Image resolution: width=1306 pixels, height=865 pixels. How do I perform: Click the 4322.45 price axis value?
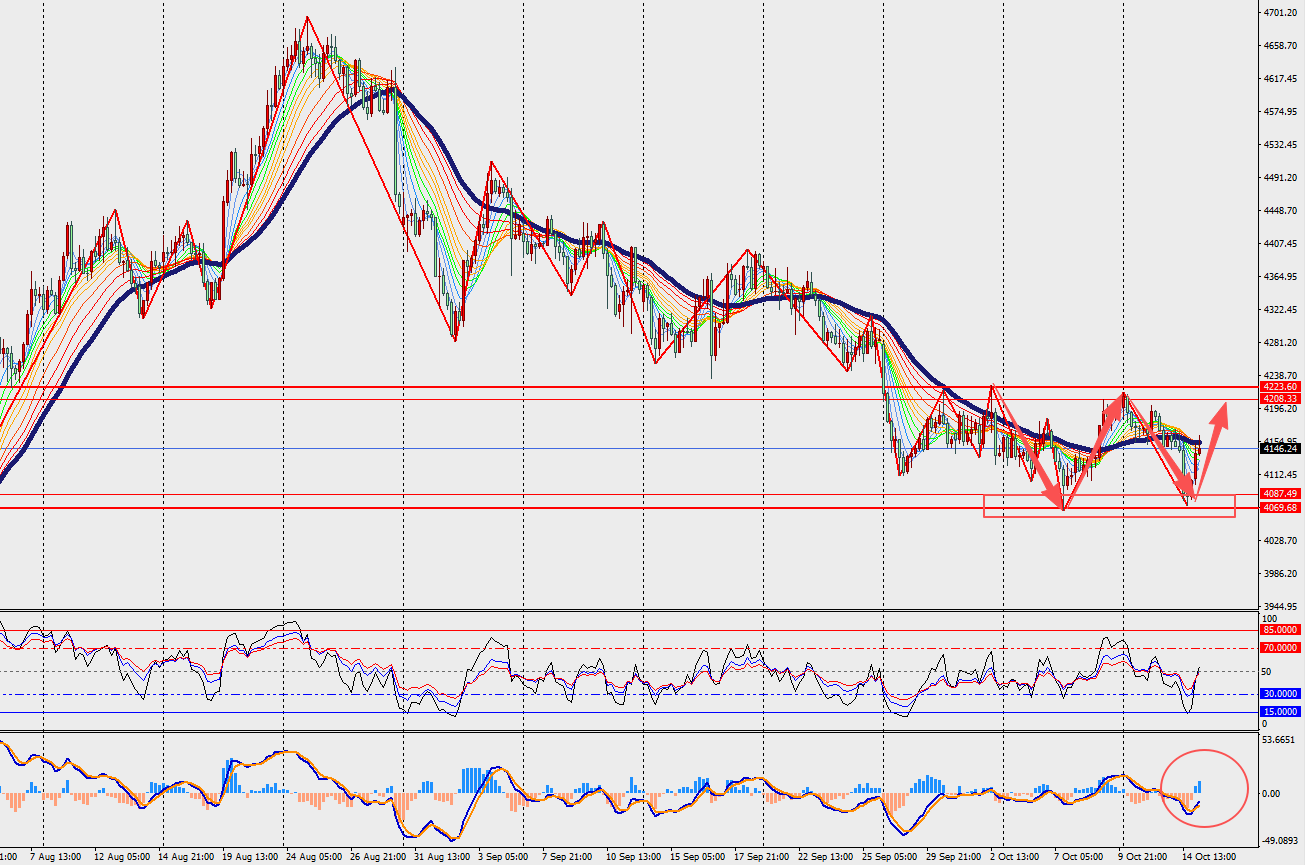[1281, 310]
